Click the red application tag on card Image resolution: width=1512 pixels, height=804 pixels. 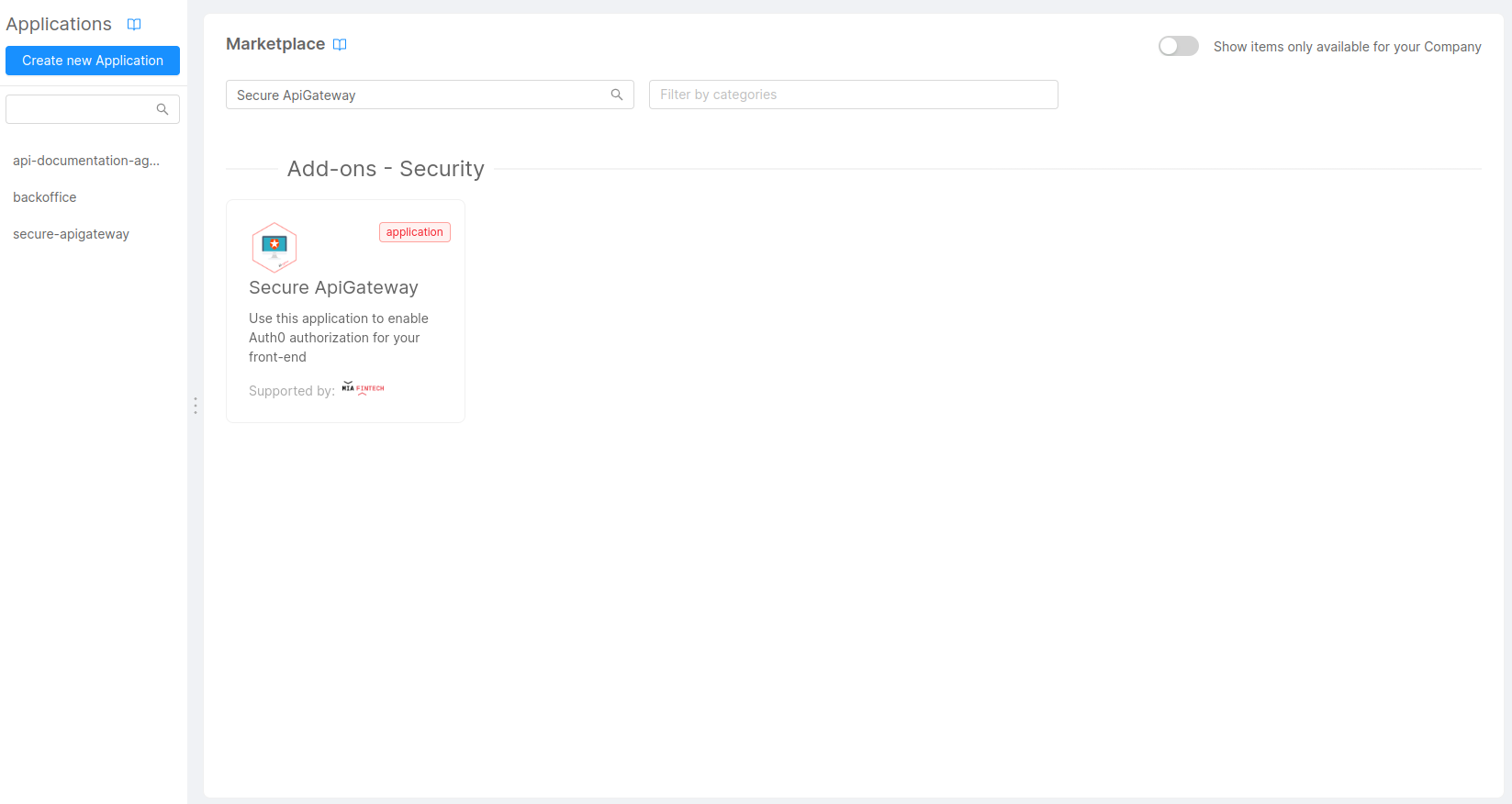[x=415, y=232]
